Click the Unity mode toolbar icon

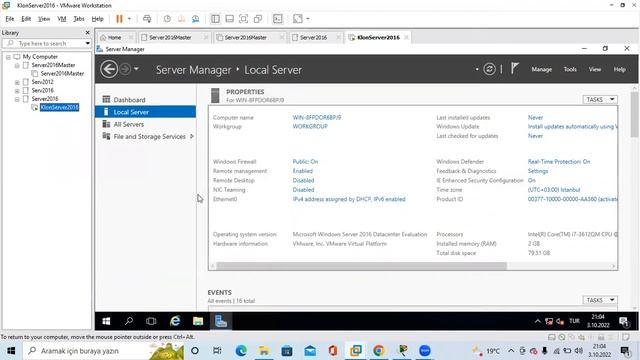tap(258, 19)
